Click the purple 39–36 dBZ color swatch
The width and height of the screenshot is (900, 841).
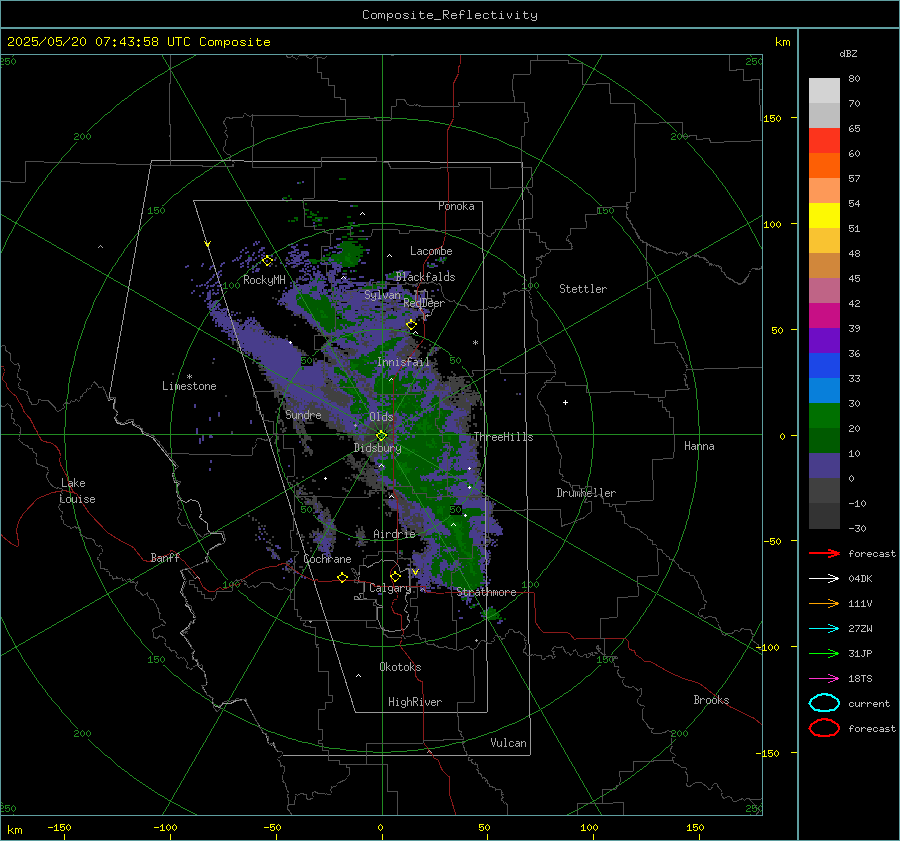point(824,341)
